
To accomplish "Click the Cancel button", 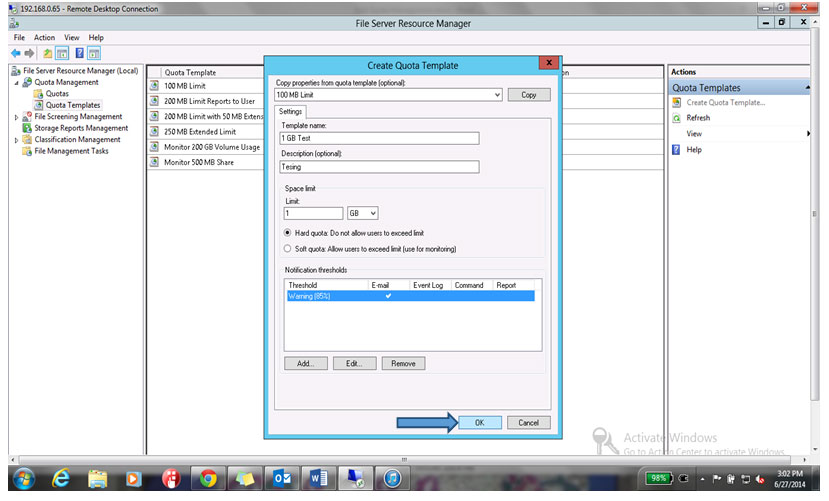I will 529,423.
